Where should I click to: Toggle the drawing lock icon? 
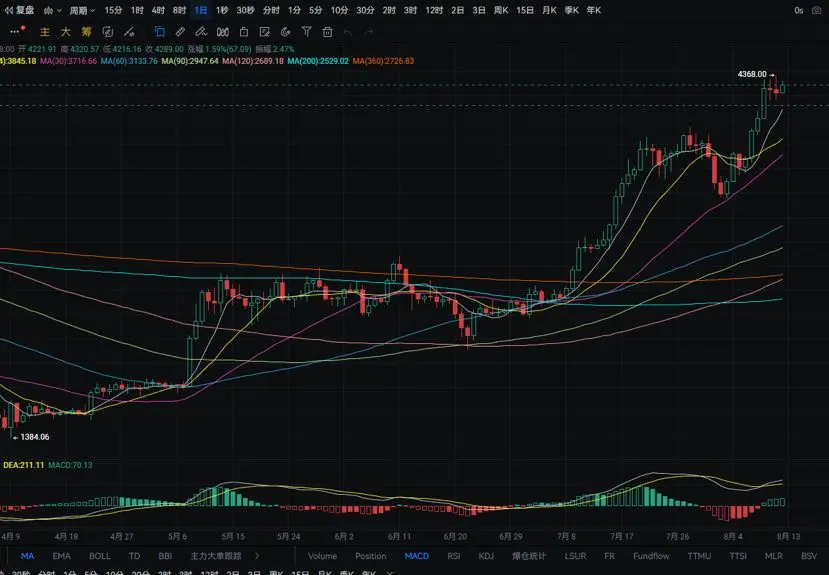[244, 32]
